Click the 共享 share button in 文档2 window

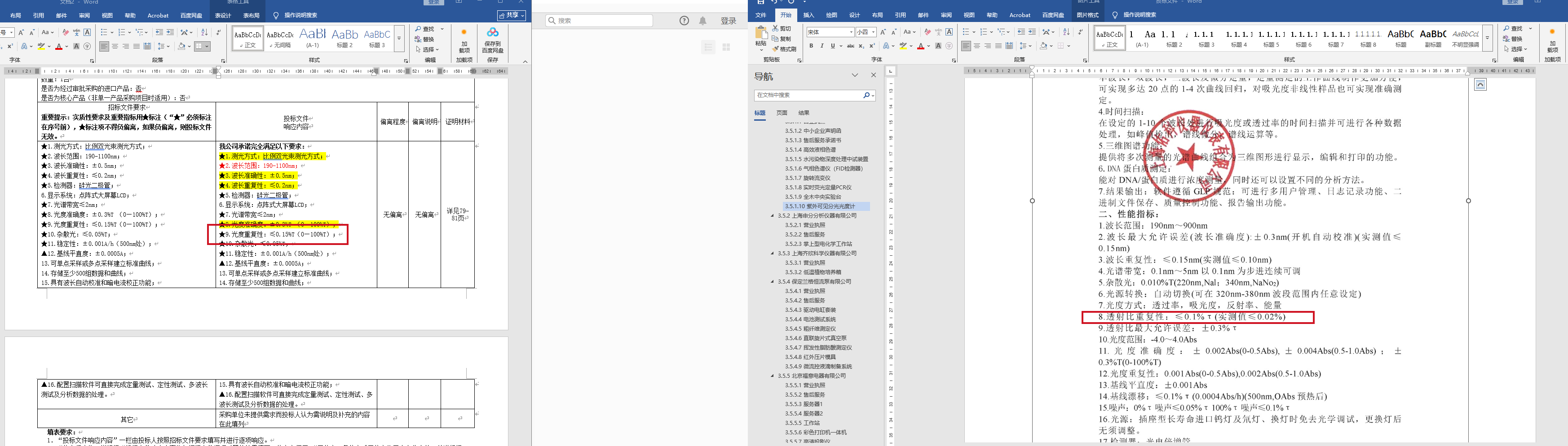coord(512,15)
